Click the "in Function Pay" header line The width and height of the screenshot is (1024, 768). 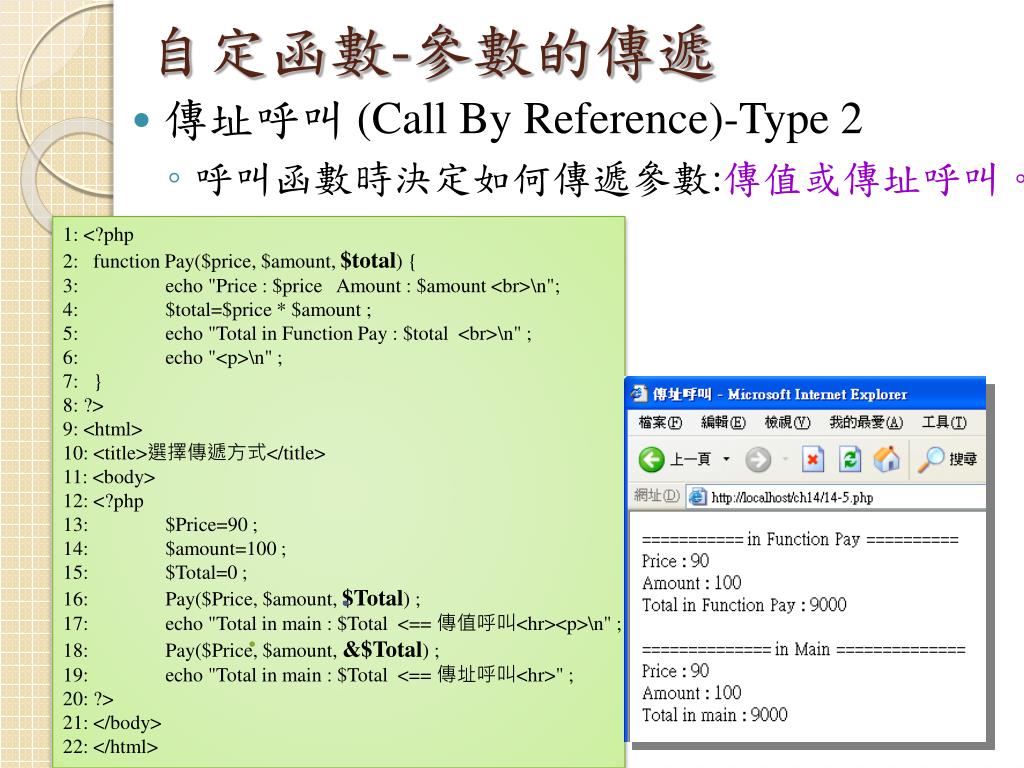pos(800,539)
